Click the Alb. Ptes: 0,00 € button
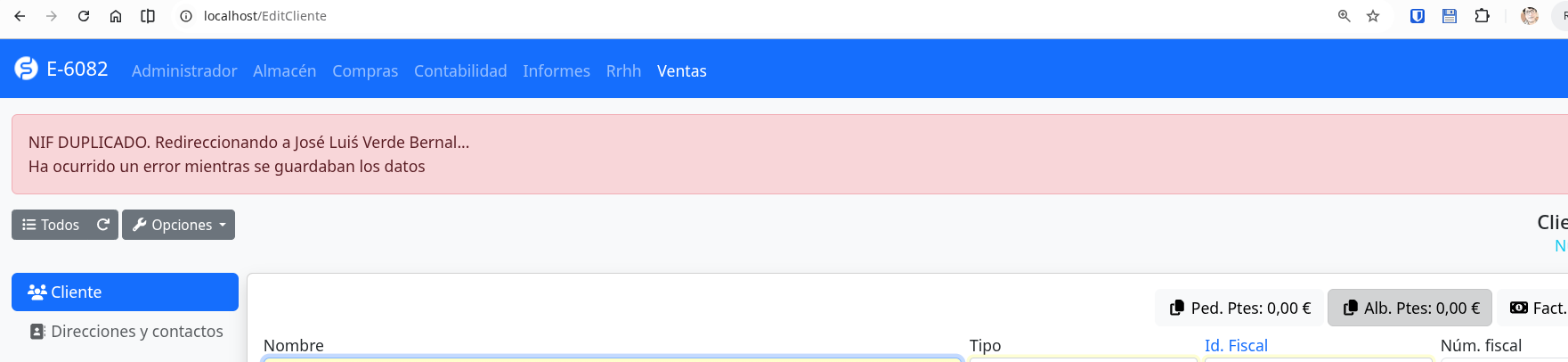Screen dimensions: 1568x362 pos(1410,308)
